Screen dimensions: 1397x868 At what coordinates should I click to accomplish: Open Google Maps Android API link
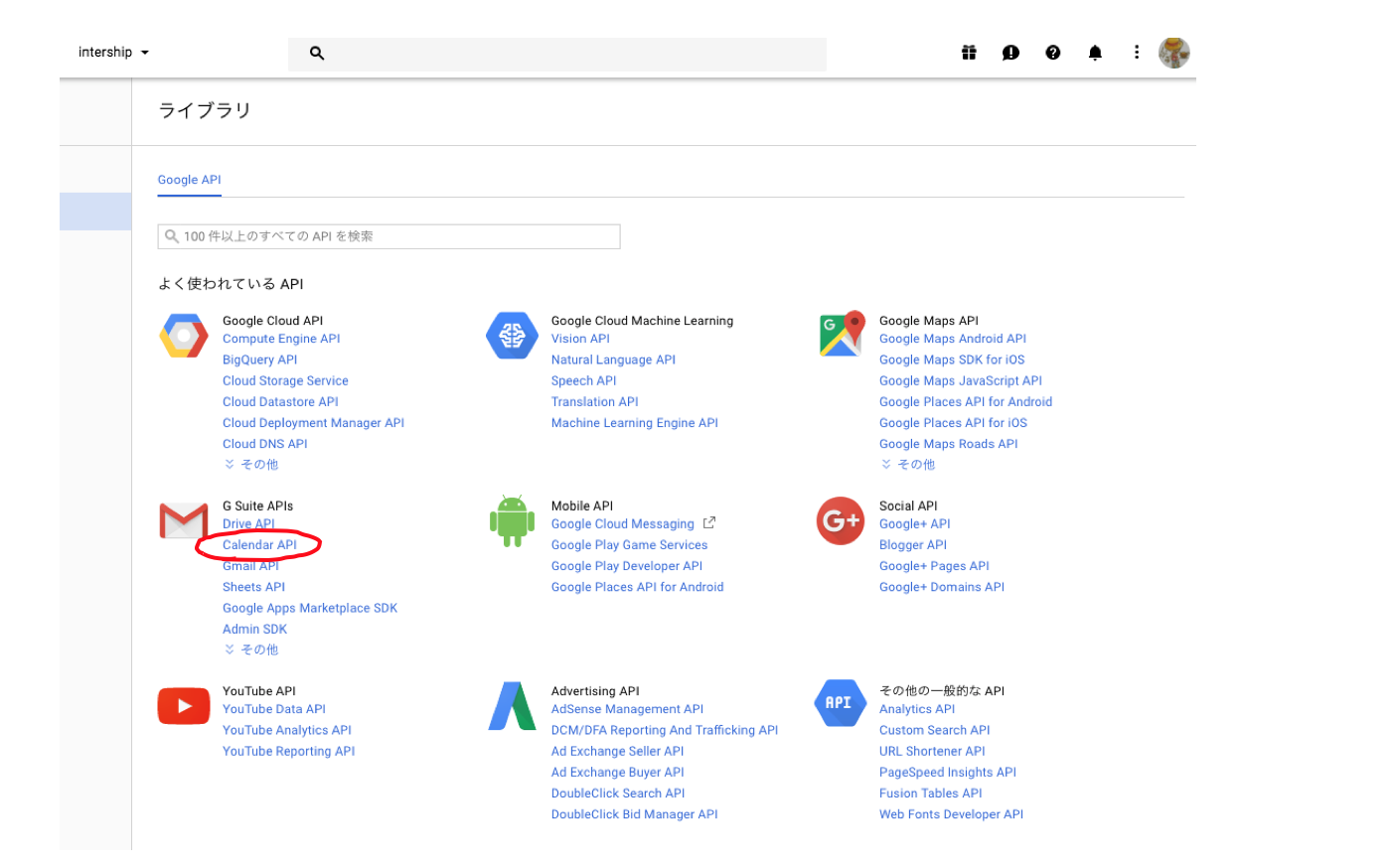(953, 339)
